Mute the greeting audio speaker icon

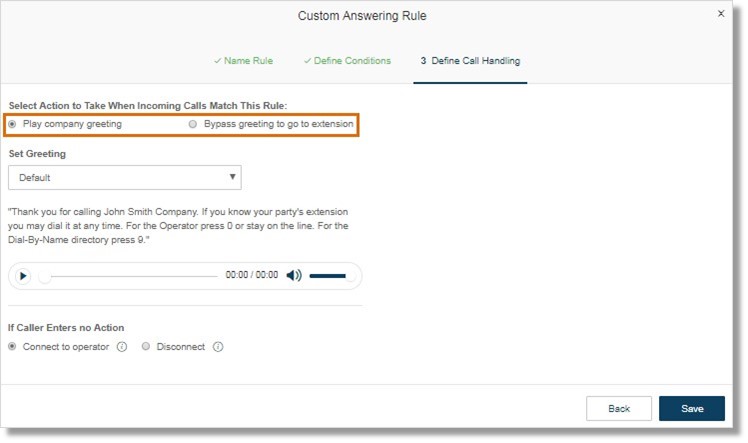coord(294,275)
